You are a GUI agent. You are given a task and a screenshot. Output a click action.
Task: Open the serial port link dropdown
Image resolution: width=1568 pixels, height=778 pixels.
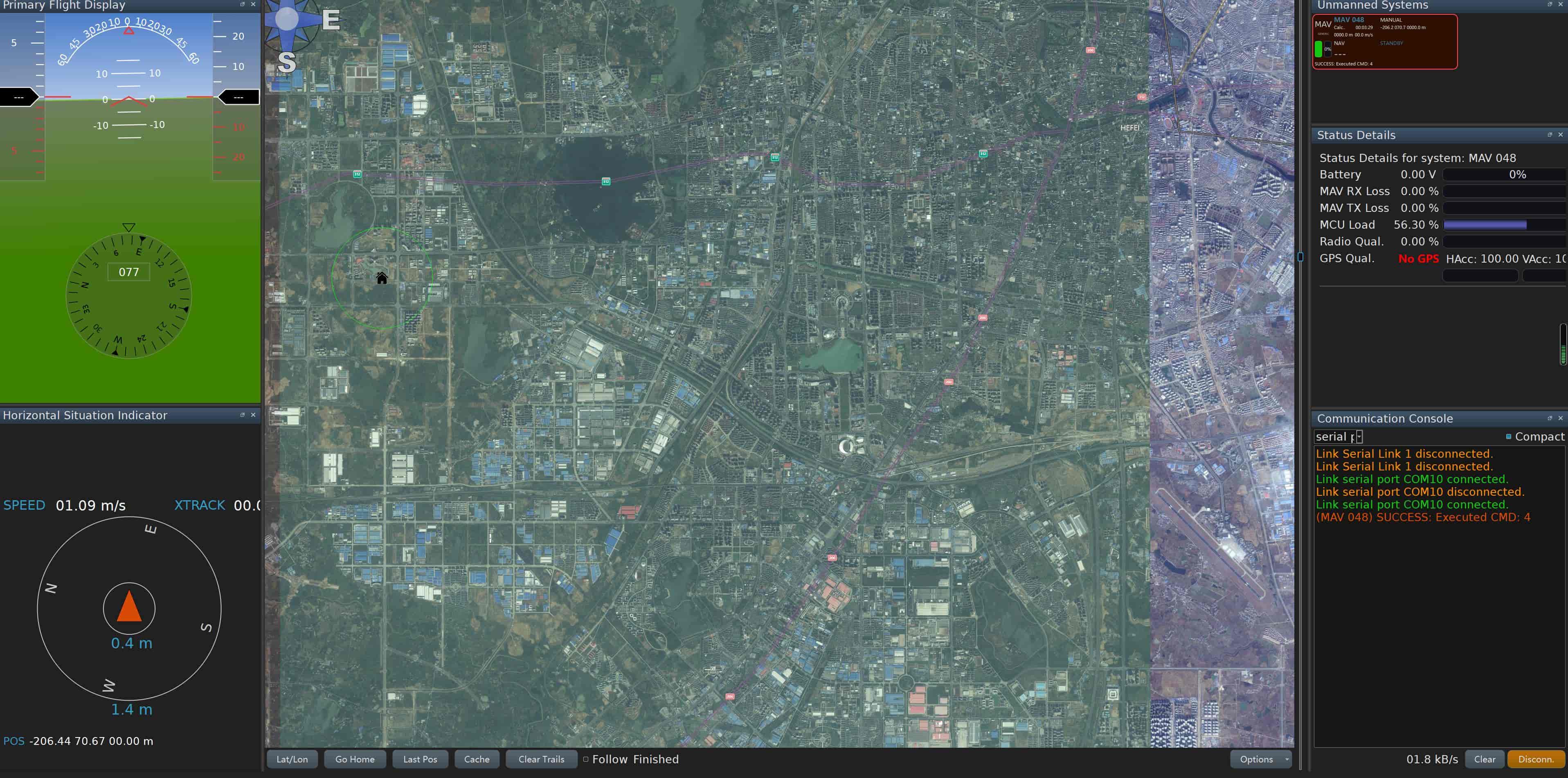(1359, 436)
